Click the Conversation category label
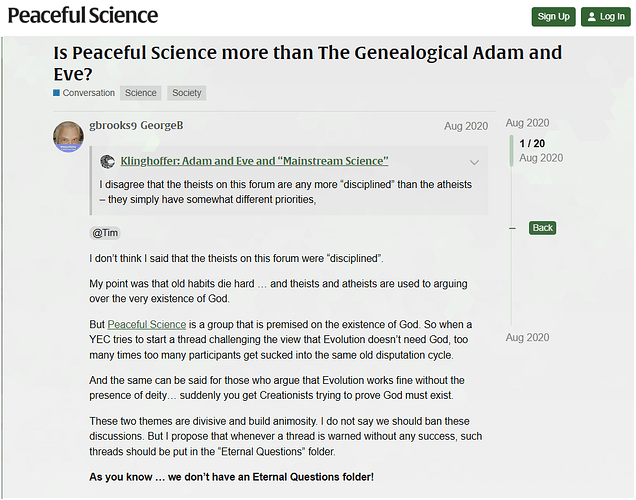This screenshot has width=636, height=500. 88,93
